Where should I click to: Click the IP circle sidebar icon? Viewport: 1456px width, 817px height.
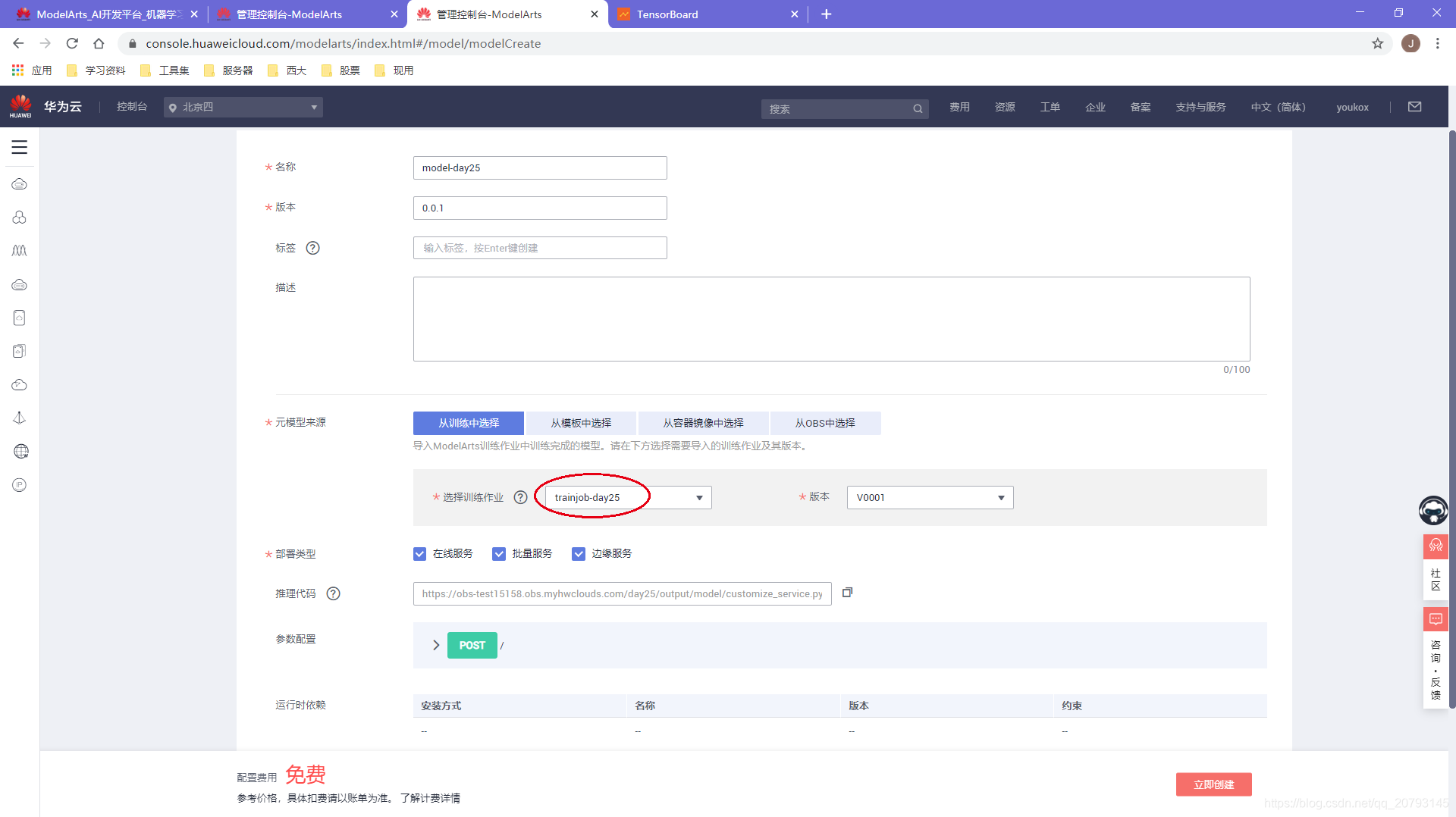[20, 485]
